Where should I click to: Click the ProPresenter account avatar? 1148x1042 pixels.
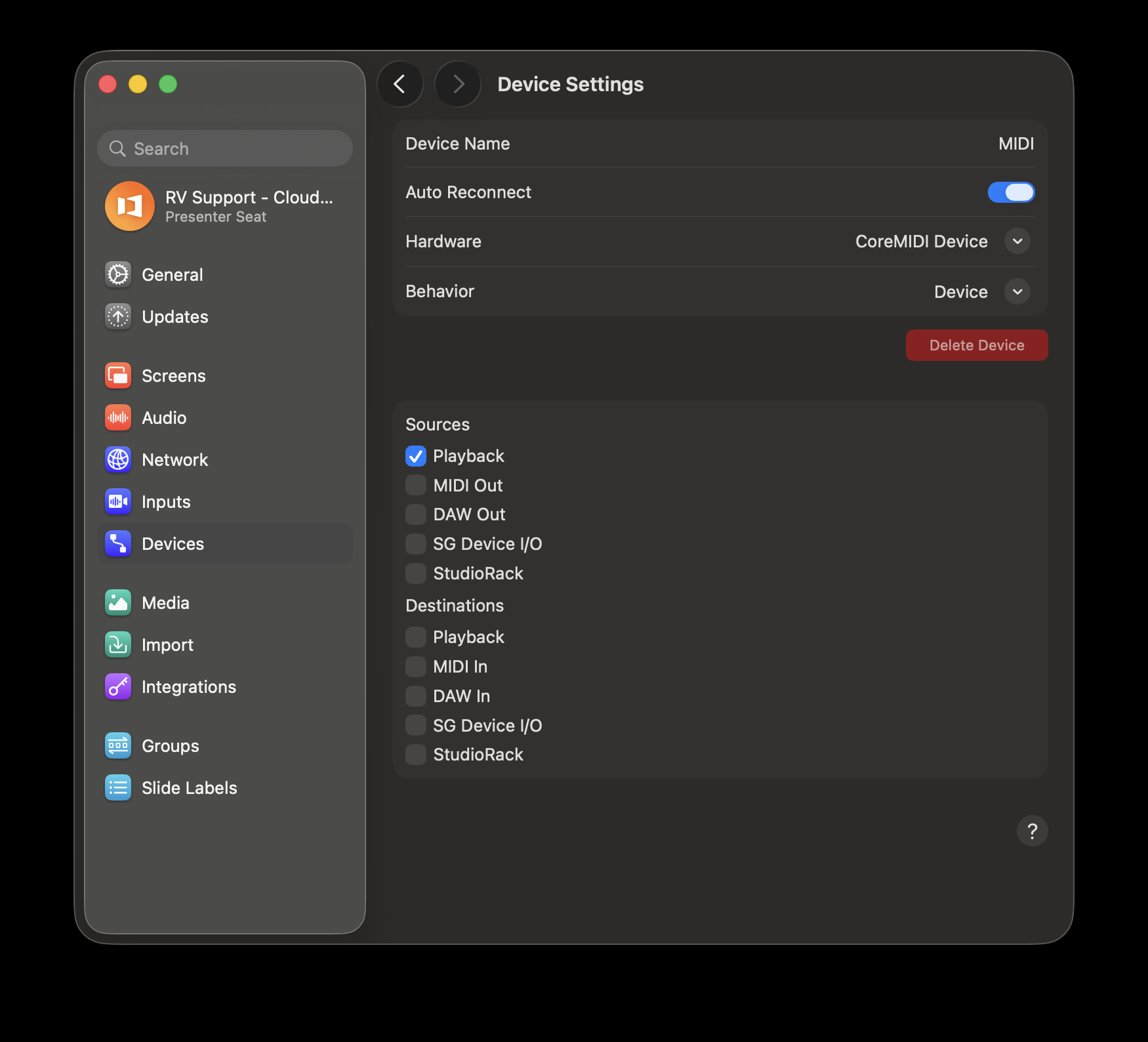[130, 206]
